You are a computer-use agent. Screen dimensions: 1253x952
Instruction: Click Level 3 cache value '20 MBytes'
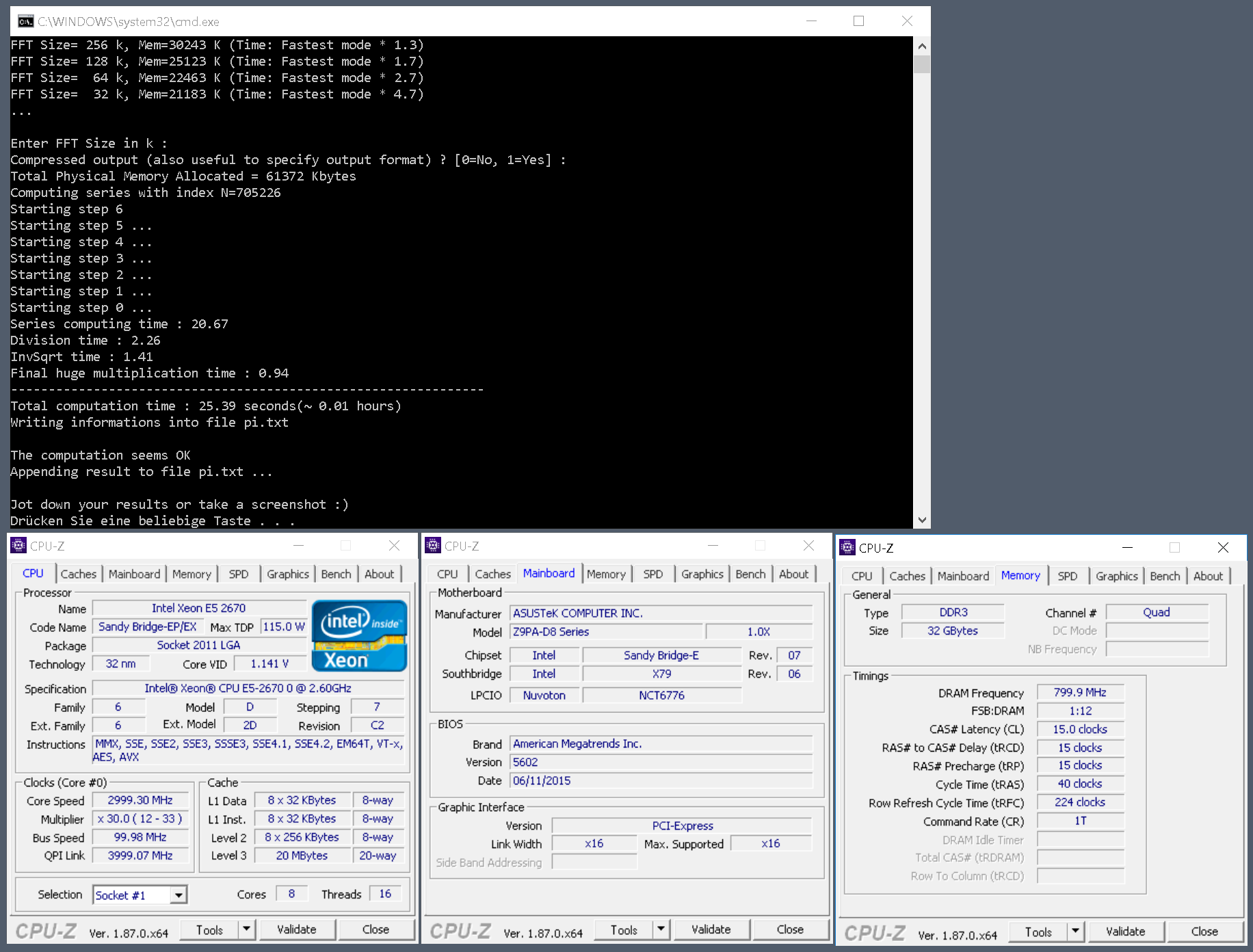[302, 856]
